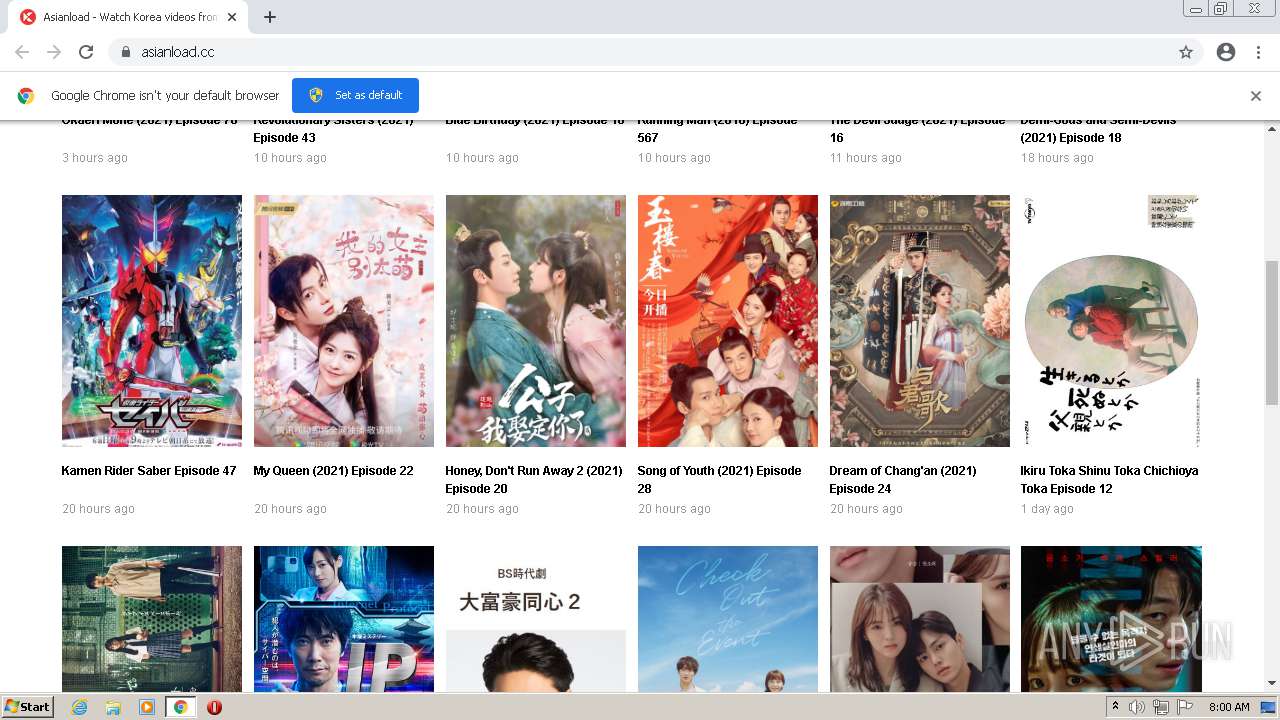Click '11 hours ago' under The Devil Judge
Screen dimensions: 1280x720
tap(866, 158)
